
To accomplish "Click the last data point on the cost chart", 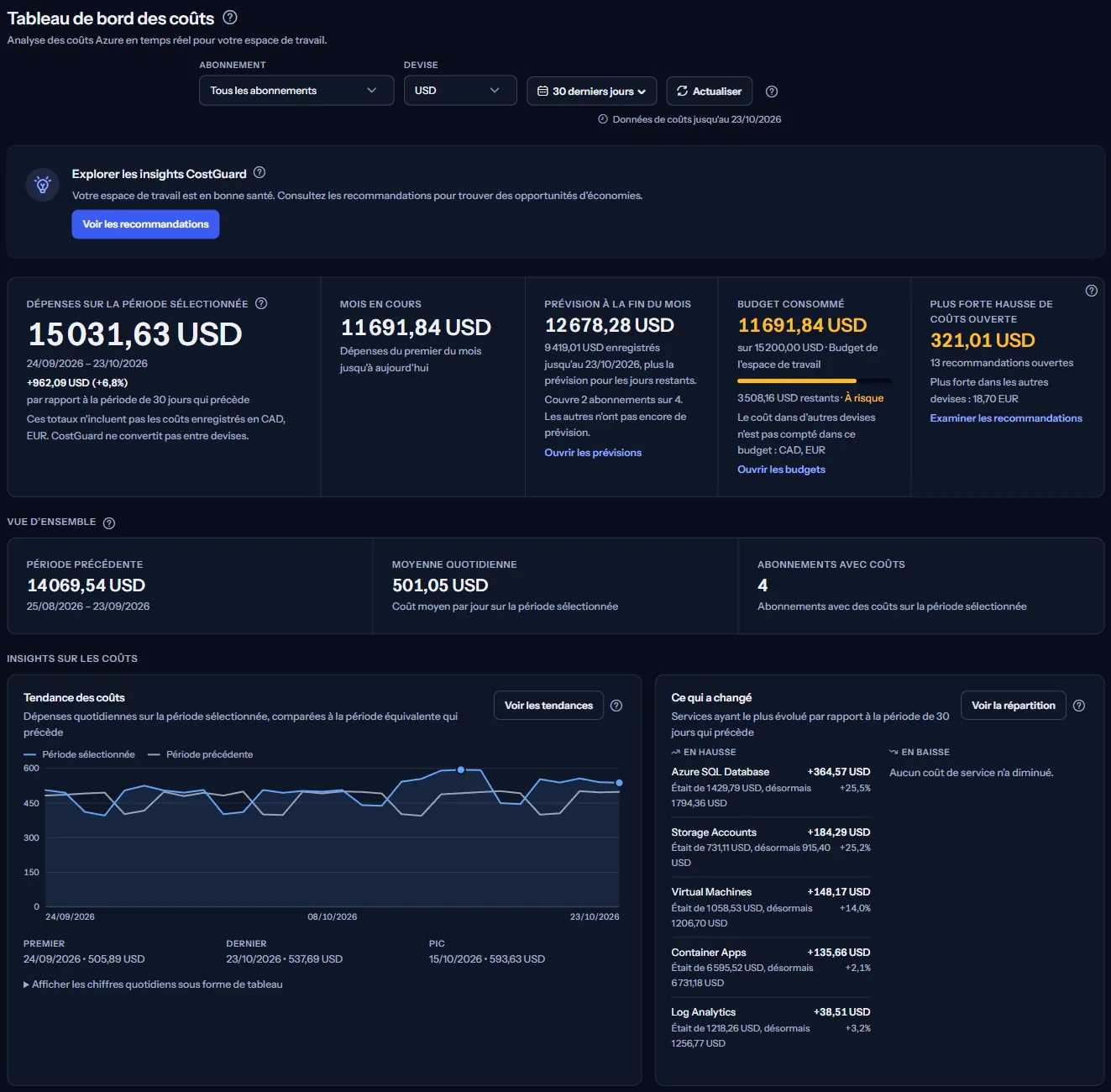I will click(620, 783).
